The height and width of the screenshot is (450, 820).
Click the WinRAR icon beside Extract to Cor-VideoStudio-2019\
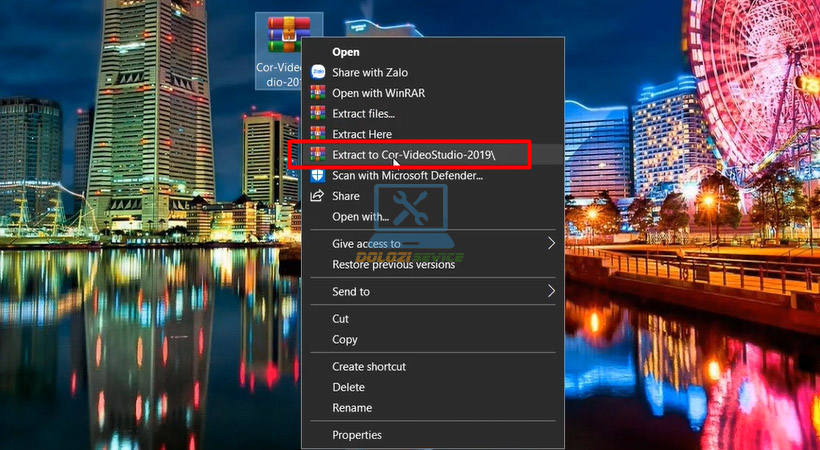[317, 154]
